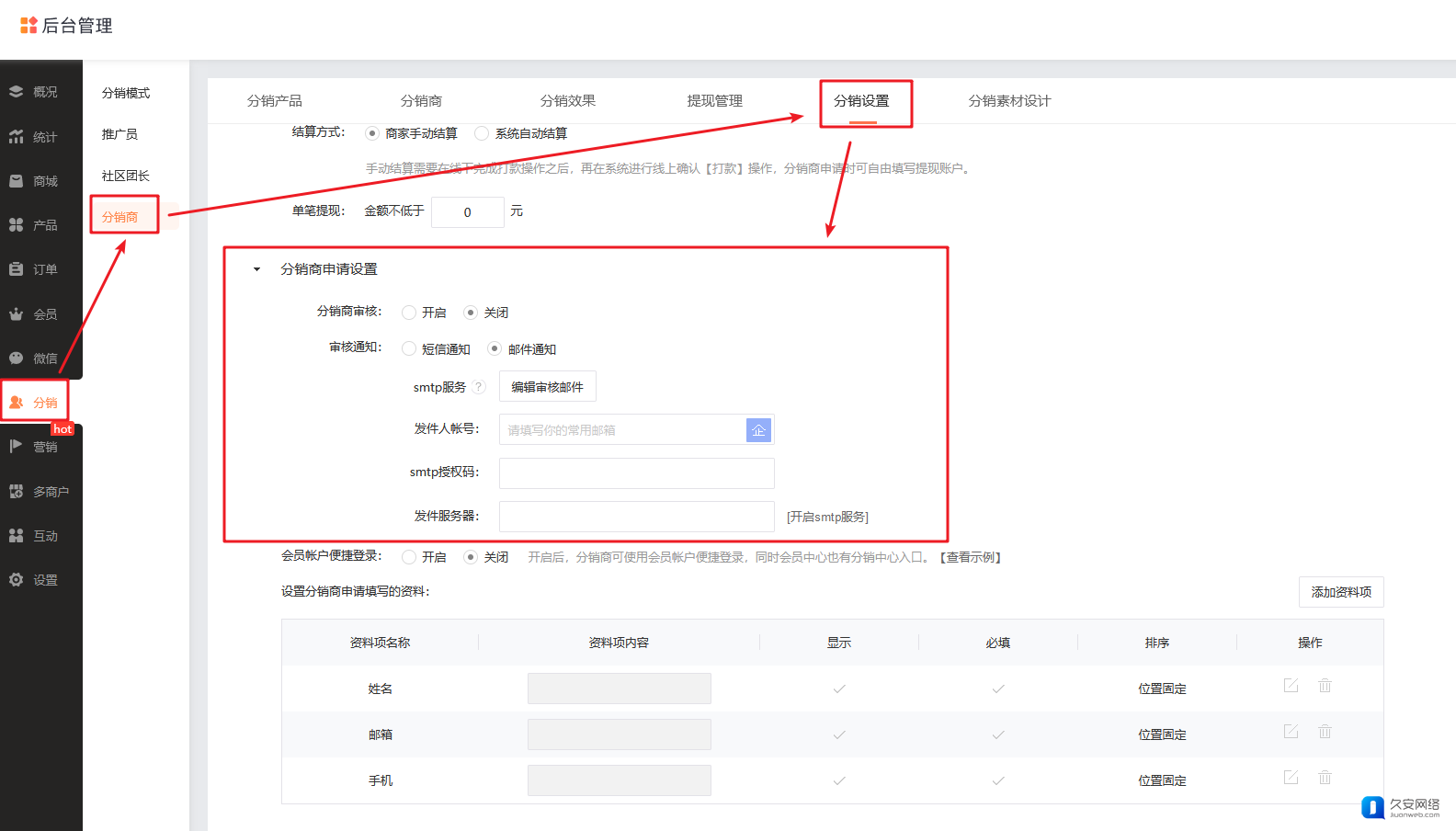Enable 分销商审核 by selecting 开启
The height and width of the screenshot is (831, 1456).
(x=409, y=313)
